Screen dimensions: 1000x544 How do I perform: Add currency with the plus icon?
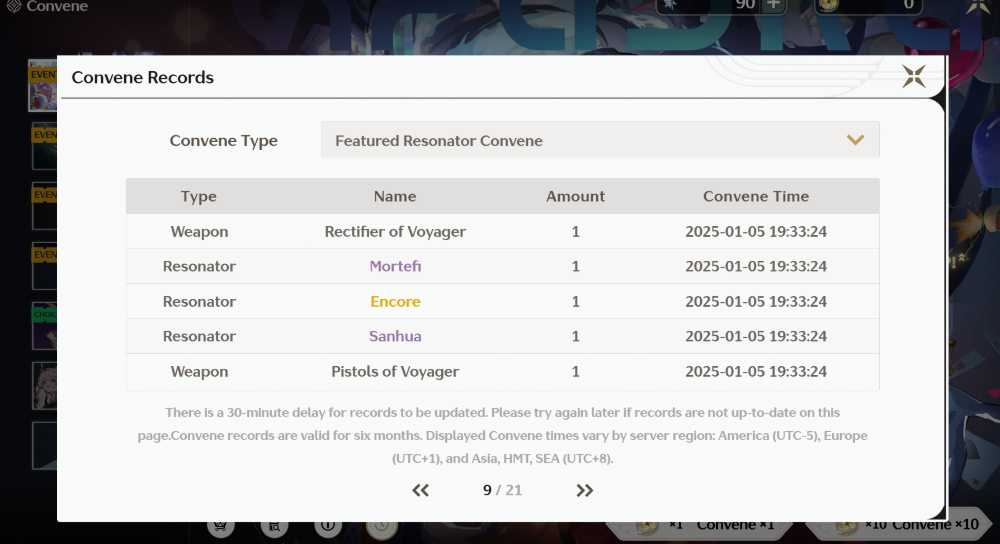[x=773, y=5]
